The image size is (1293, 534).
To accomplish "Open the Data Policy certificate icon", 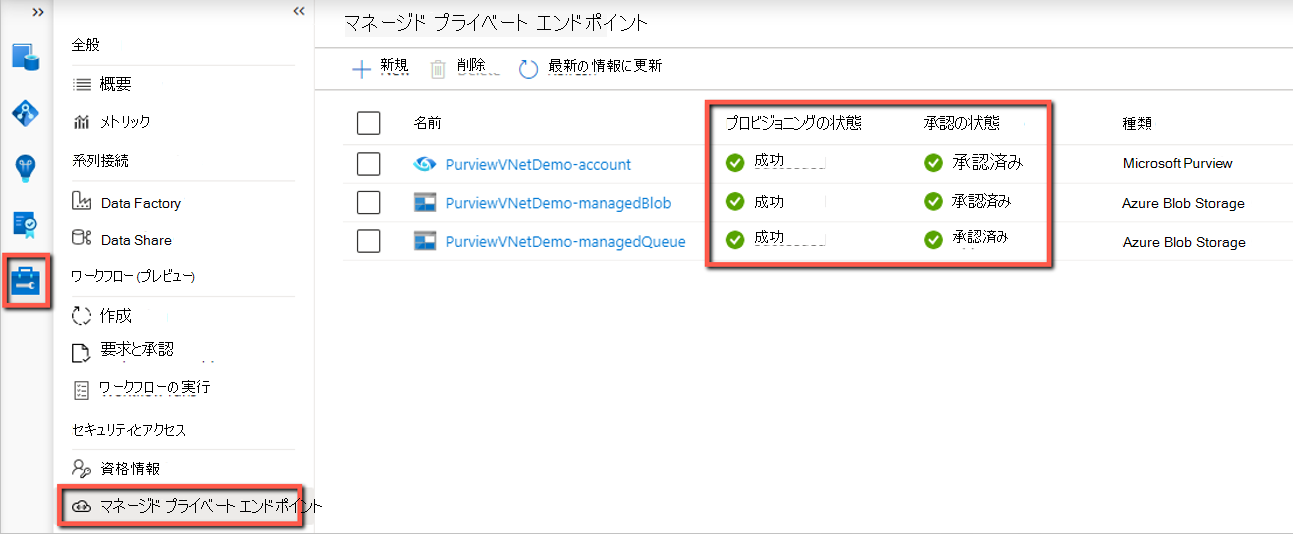I will pyautogui.click(x=25, y=226).
